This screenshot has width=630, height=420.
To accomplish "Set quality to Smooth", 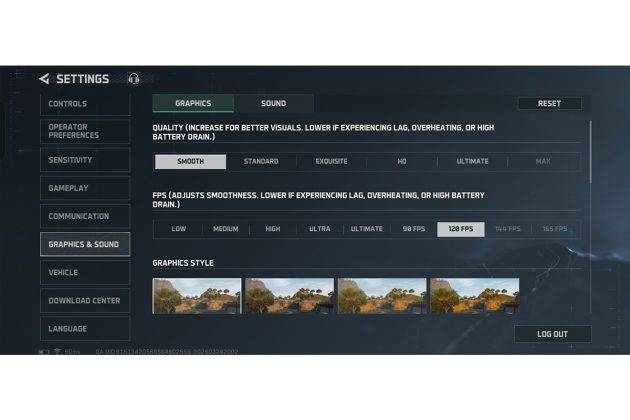I will (x=190, y=161).
